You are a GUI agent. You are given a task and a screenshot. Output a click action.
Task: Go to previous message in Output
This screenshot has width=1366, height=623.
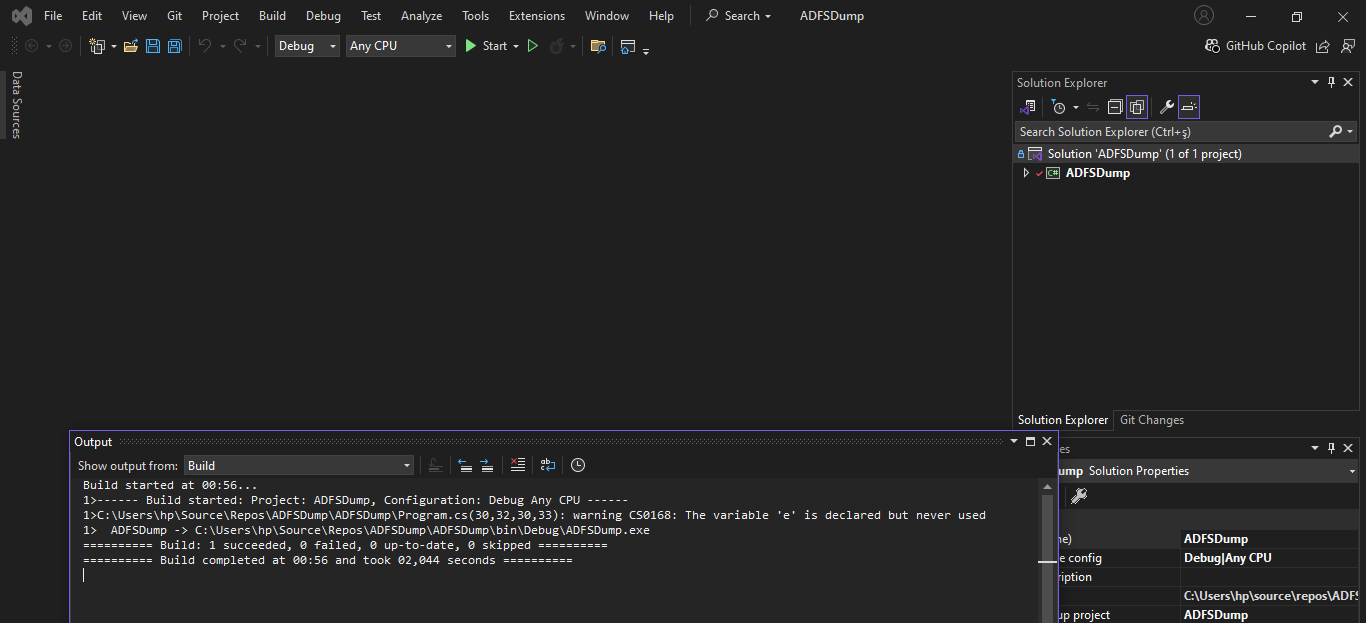click(465, 465)
